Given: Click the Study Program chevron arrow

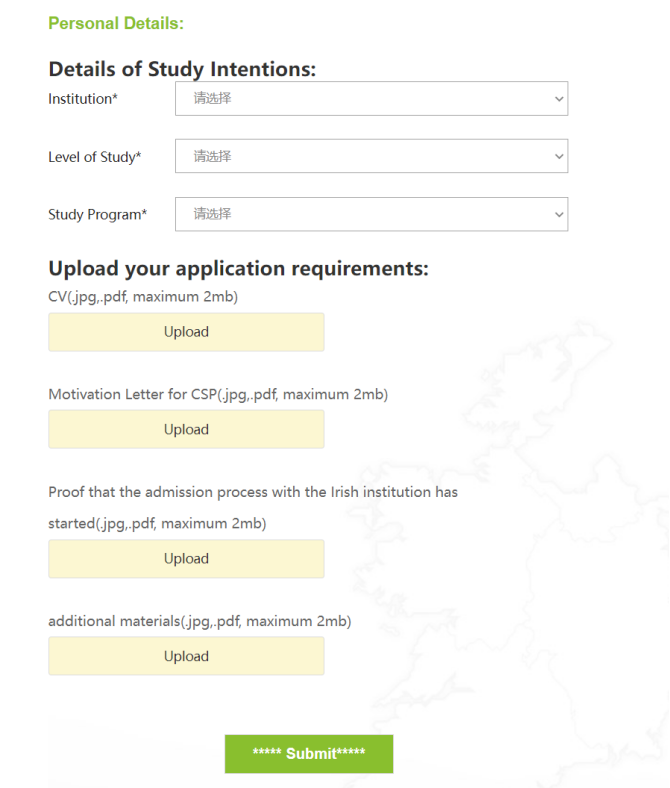Looking at the screenshot, I should [558, 214].
